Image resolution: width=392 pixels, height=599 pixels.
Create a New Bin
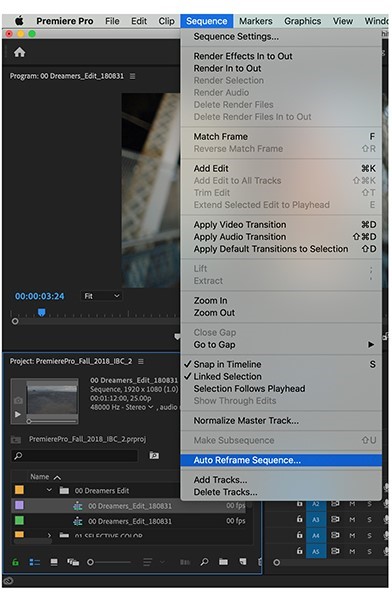click(223, 562)
